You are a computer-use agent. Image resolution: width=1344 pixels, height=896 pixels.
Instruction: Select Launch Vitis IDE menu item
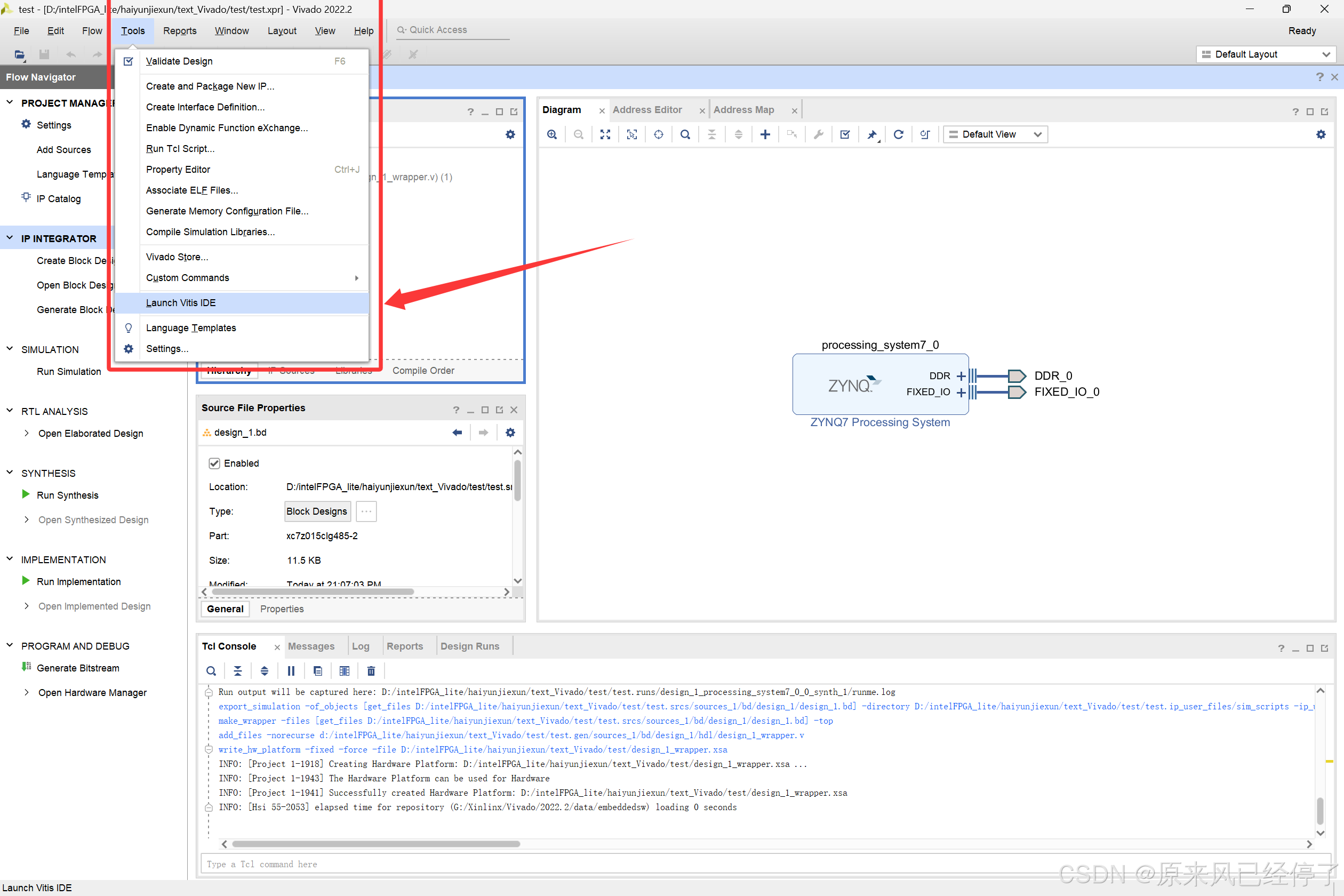[x=181, y=303]
